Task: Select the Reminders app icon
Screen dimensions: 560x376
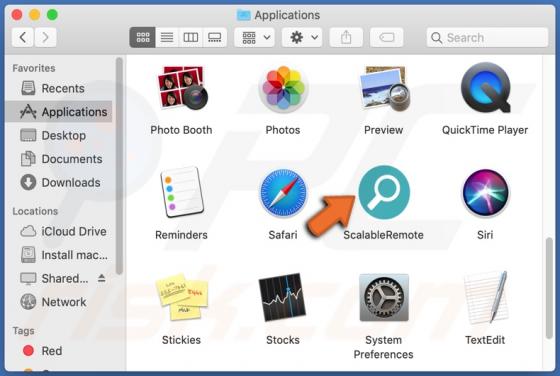Action: [x=182, y=192]
